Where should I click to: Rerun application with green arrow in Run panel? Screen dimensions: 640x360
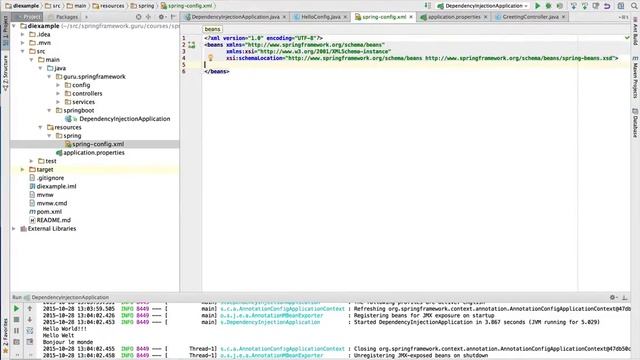16,309
